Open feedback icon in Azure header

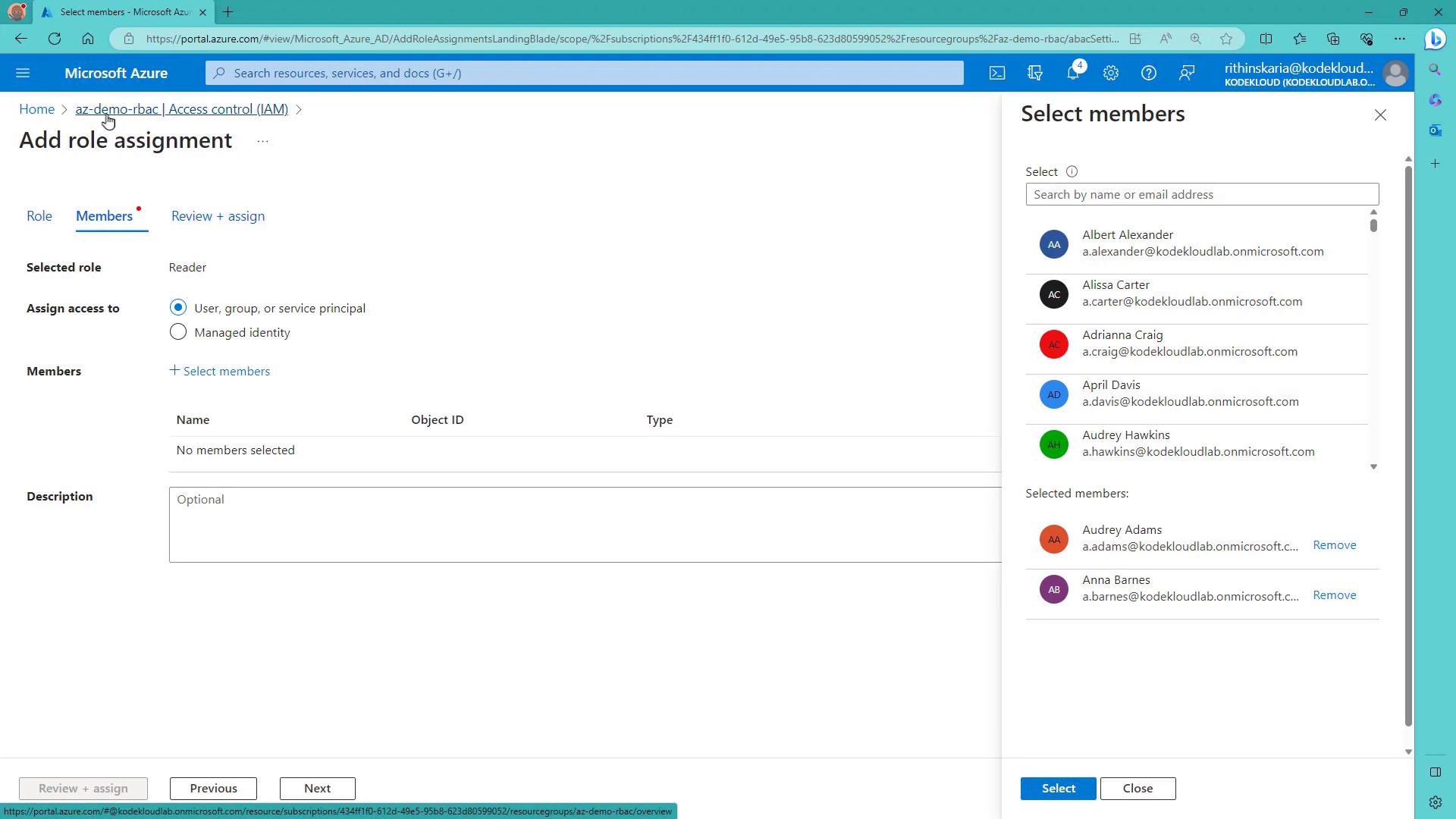(1187, 73)
